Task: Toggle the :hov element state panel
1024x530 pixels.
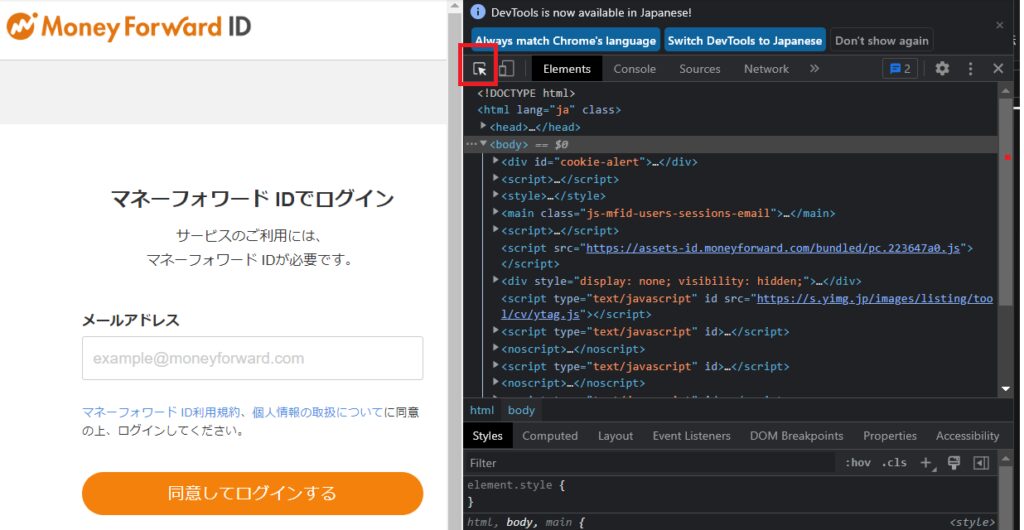Action: tap(857, 463)
